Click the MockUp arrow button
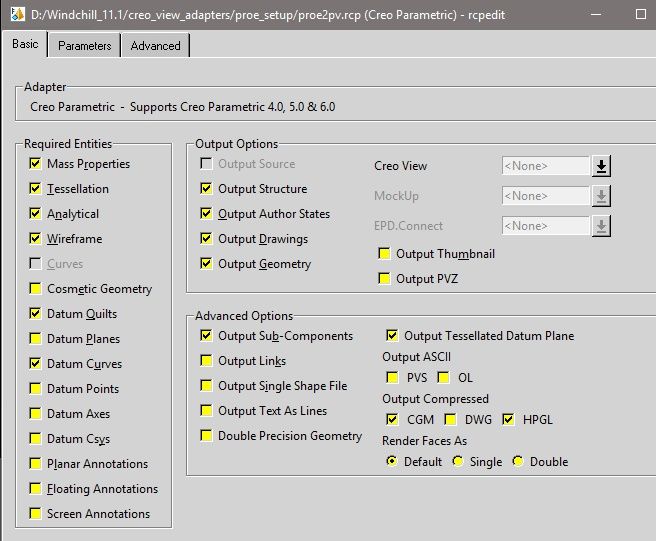 [x=601, y=196]
